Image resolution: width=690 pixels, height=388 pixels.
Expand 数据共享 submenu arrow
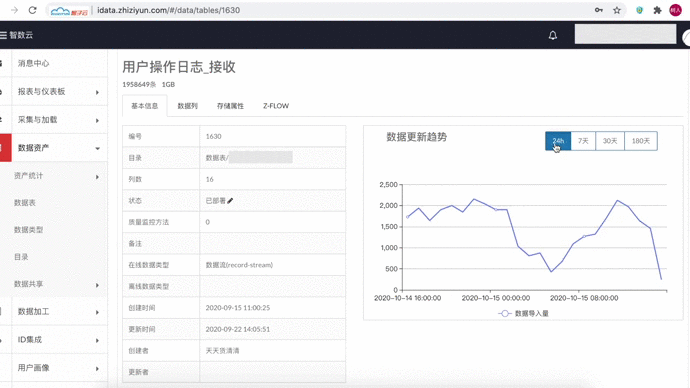(x=97, y=285)
